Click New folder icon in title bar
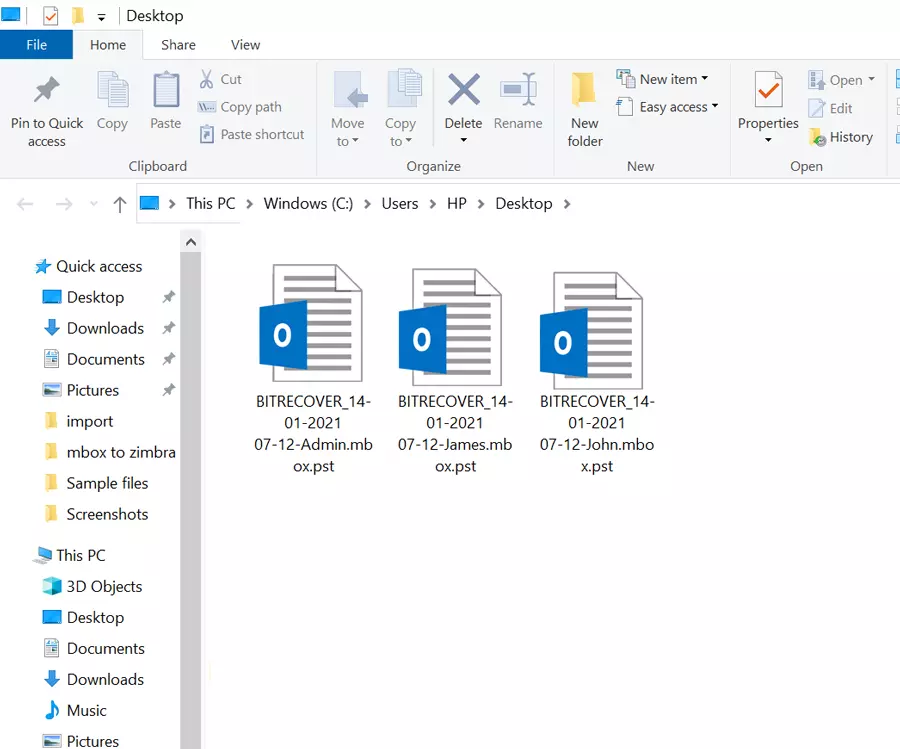 [78, 15]
